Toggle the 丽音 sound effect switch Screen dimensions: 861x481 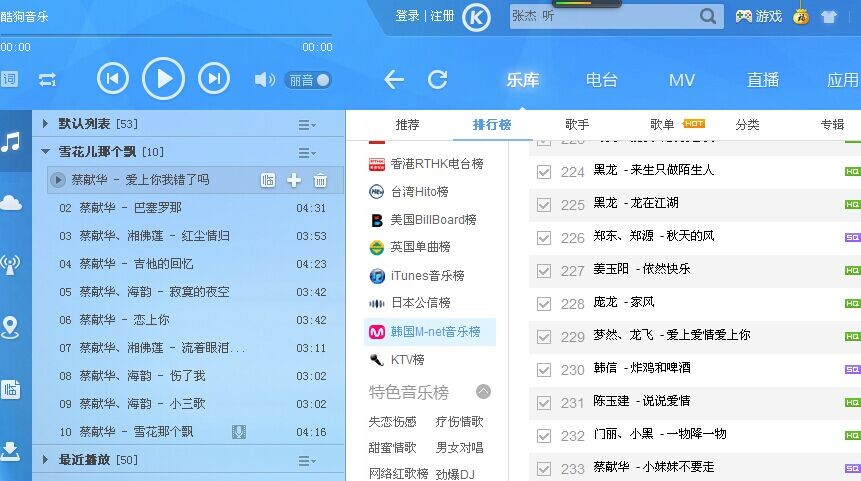(307, 80)
